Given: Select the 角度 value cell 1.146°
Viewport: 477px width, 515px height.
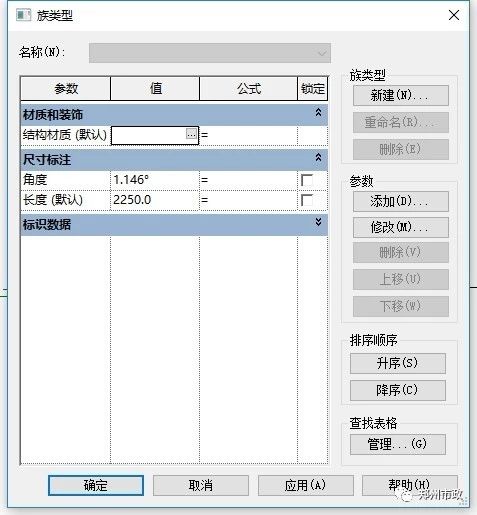Looking at the screenshot, I should pyautogui.click(x=155, y=180).
